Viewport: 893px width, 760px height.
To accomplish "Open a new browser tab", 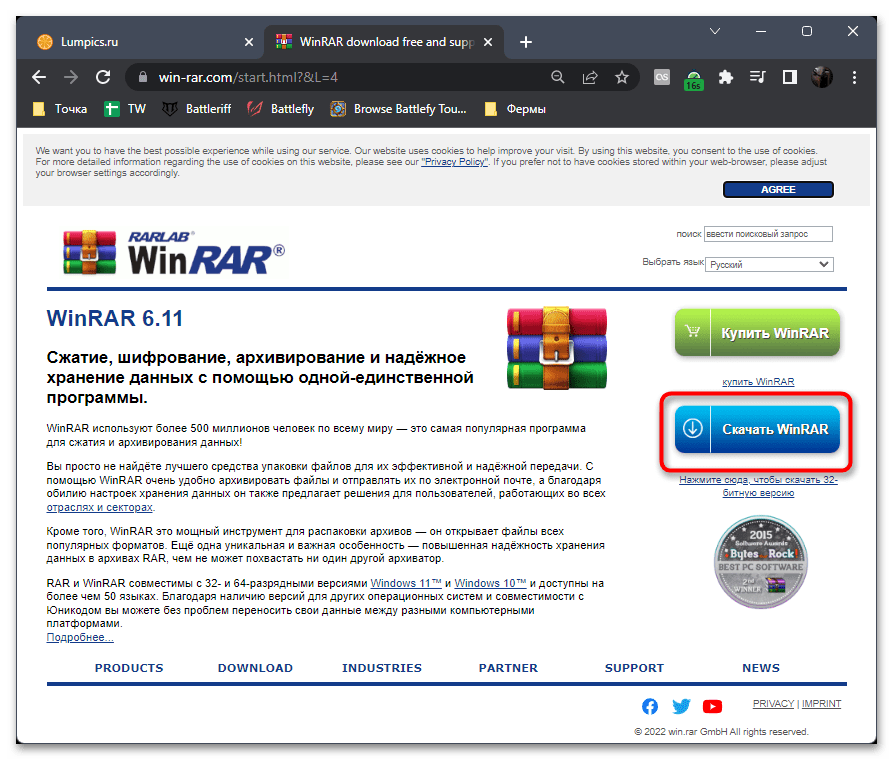I will point(526,42).
